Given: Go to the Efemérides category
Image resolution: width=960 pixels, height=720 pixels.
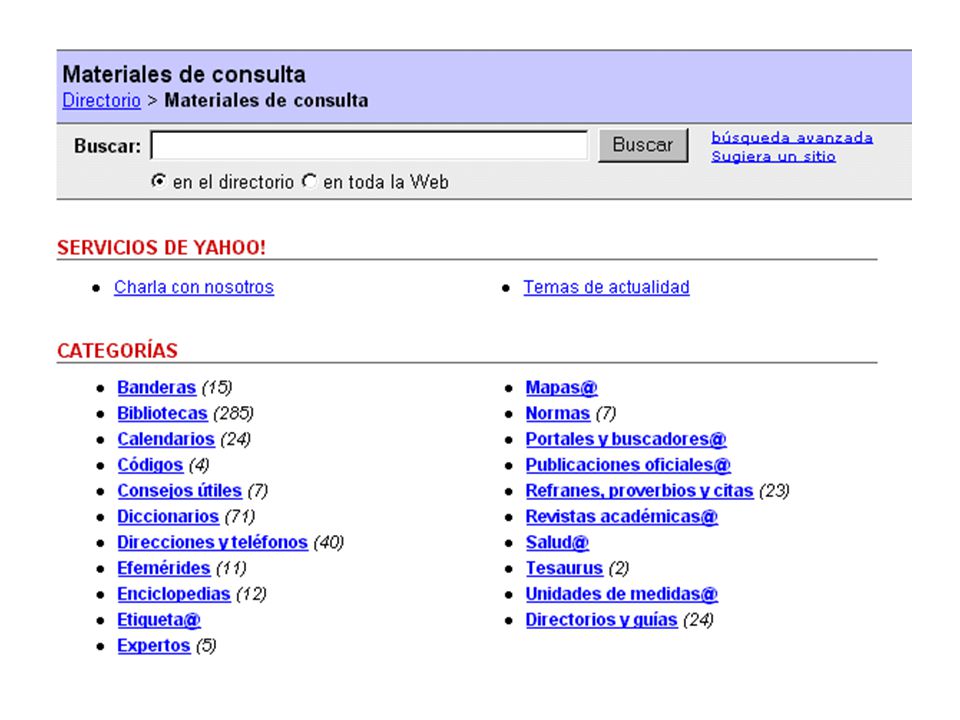Looking at the screenshot, I should (x=163, y=568).
